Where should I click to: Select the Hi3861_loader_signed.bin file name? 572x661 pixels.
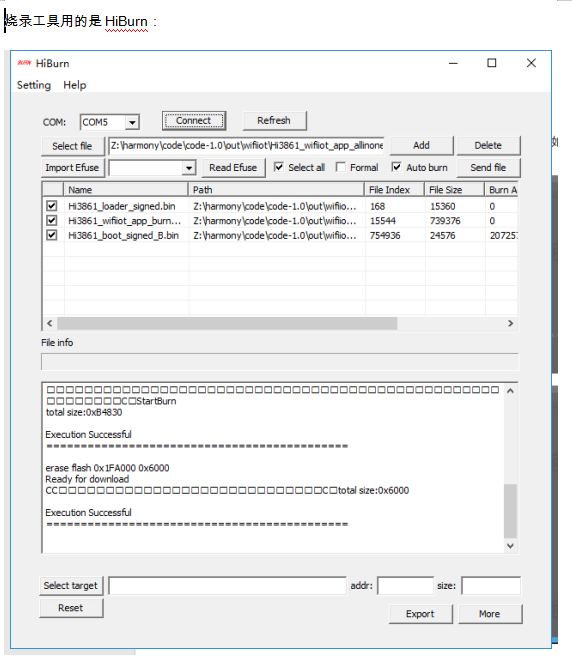click(121, 206)
